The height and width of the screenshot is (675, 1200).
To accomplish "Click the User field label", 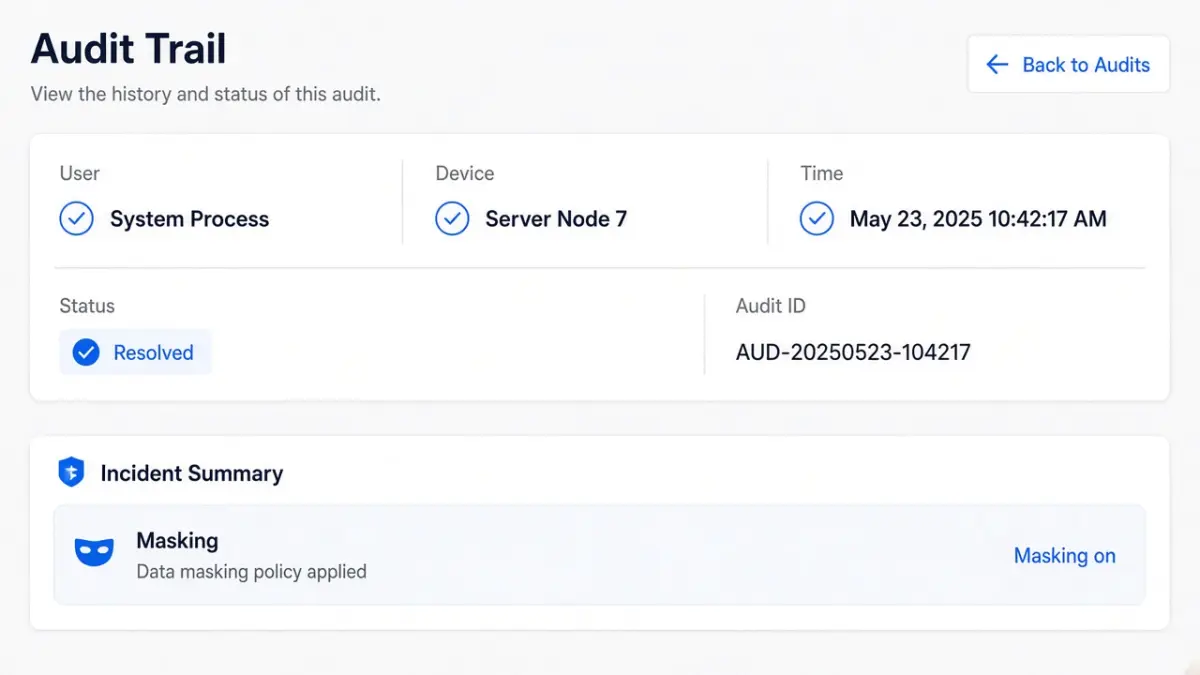I will [79, 173].
